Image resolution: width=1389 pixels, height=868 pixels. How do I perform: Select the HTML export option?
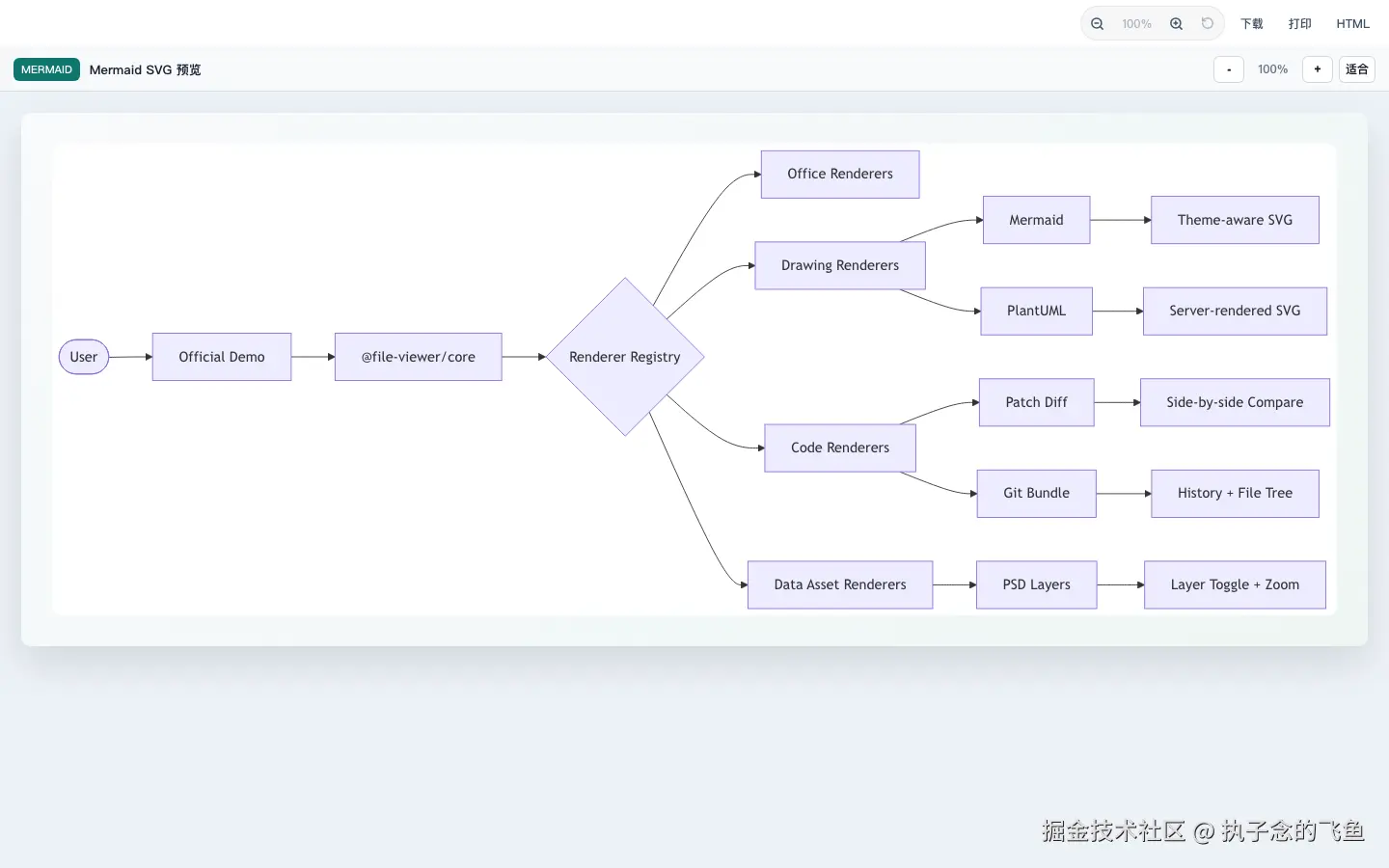click(1352, 24)
